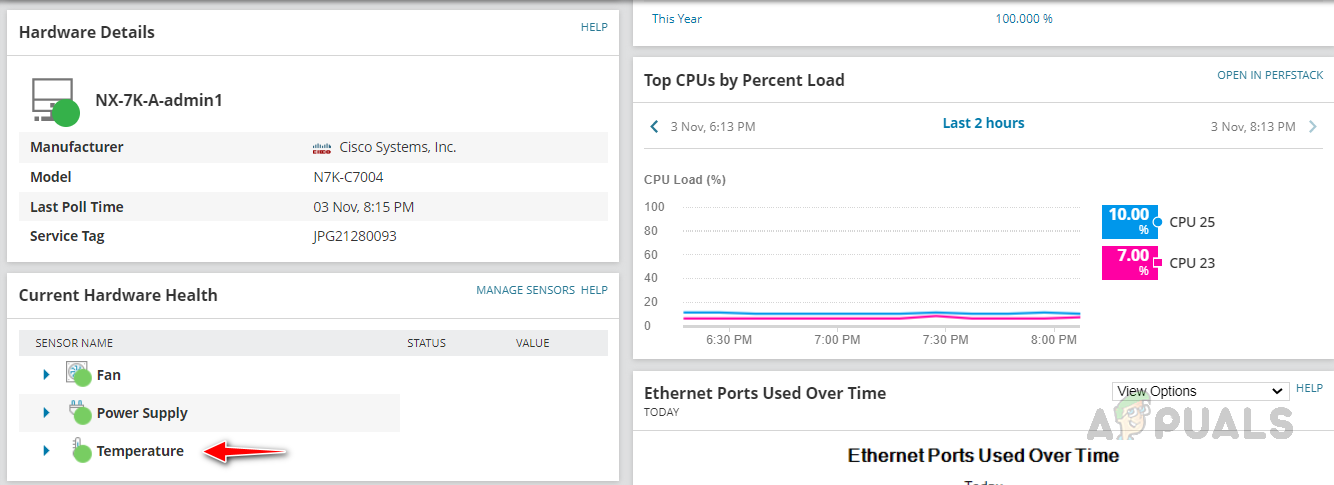Open Top CPUs chart in PerfStack
Viewport: 1334px width, 485px height.
1270,75
